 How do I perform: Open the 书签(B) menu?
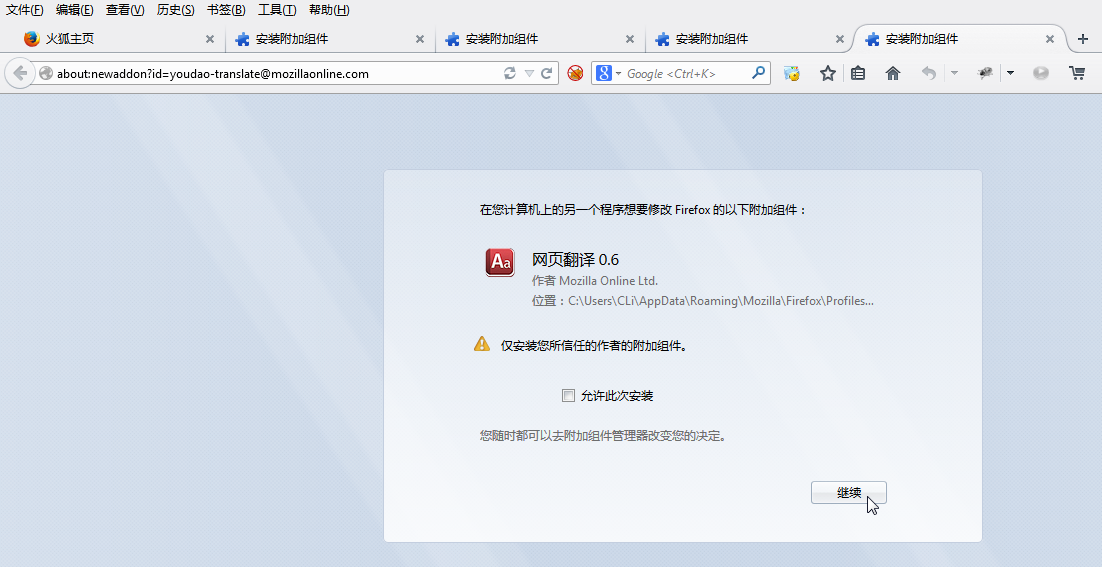(x=226, y=10)
